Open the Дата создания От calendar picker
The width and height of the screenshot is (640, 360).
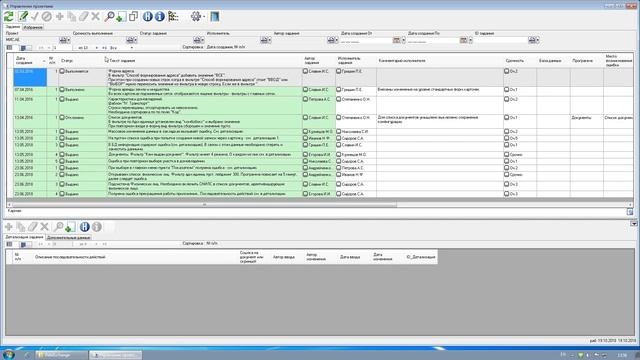397,40
